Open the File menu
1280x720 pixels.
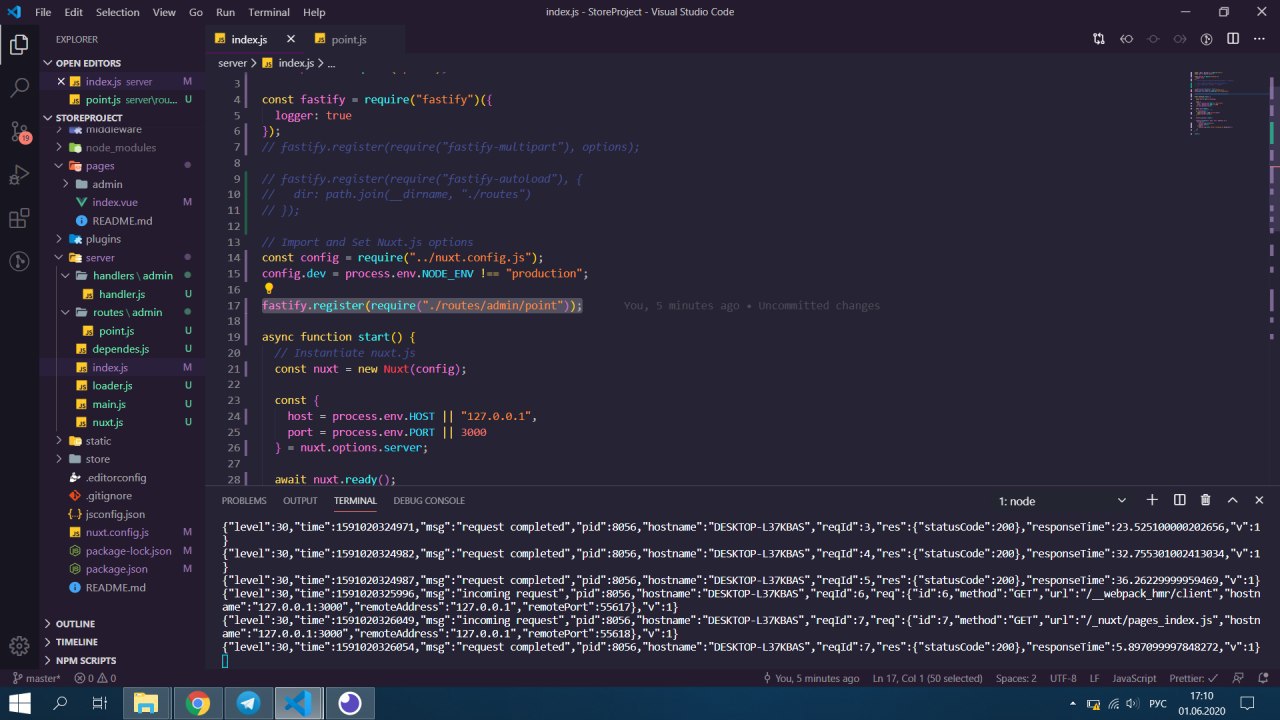click(43, 12)
